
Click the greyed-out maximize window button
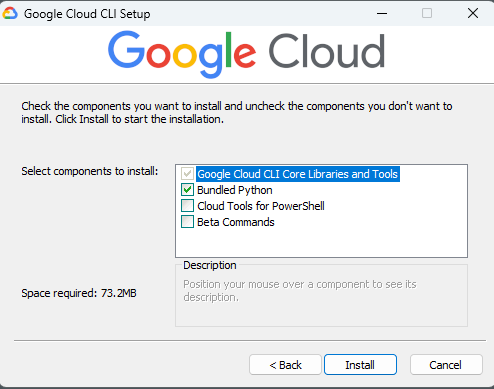427,13
